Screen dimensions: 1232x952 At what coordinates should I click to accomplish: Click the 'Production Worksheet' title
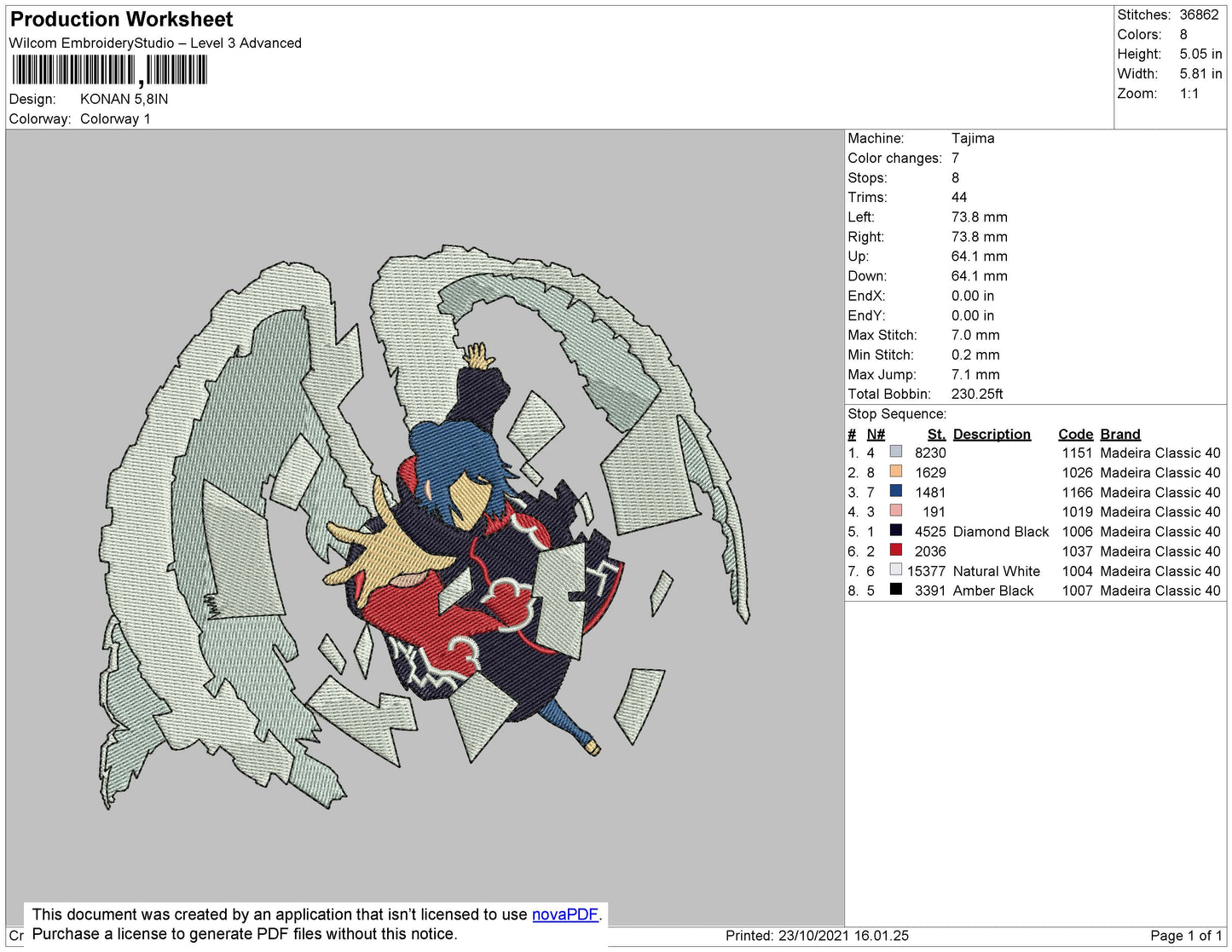point(121,20)
